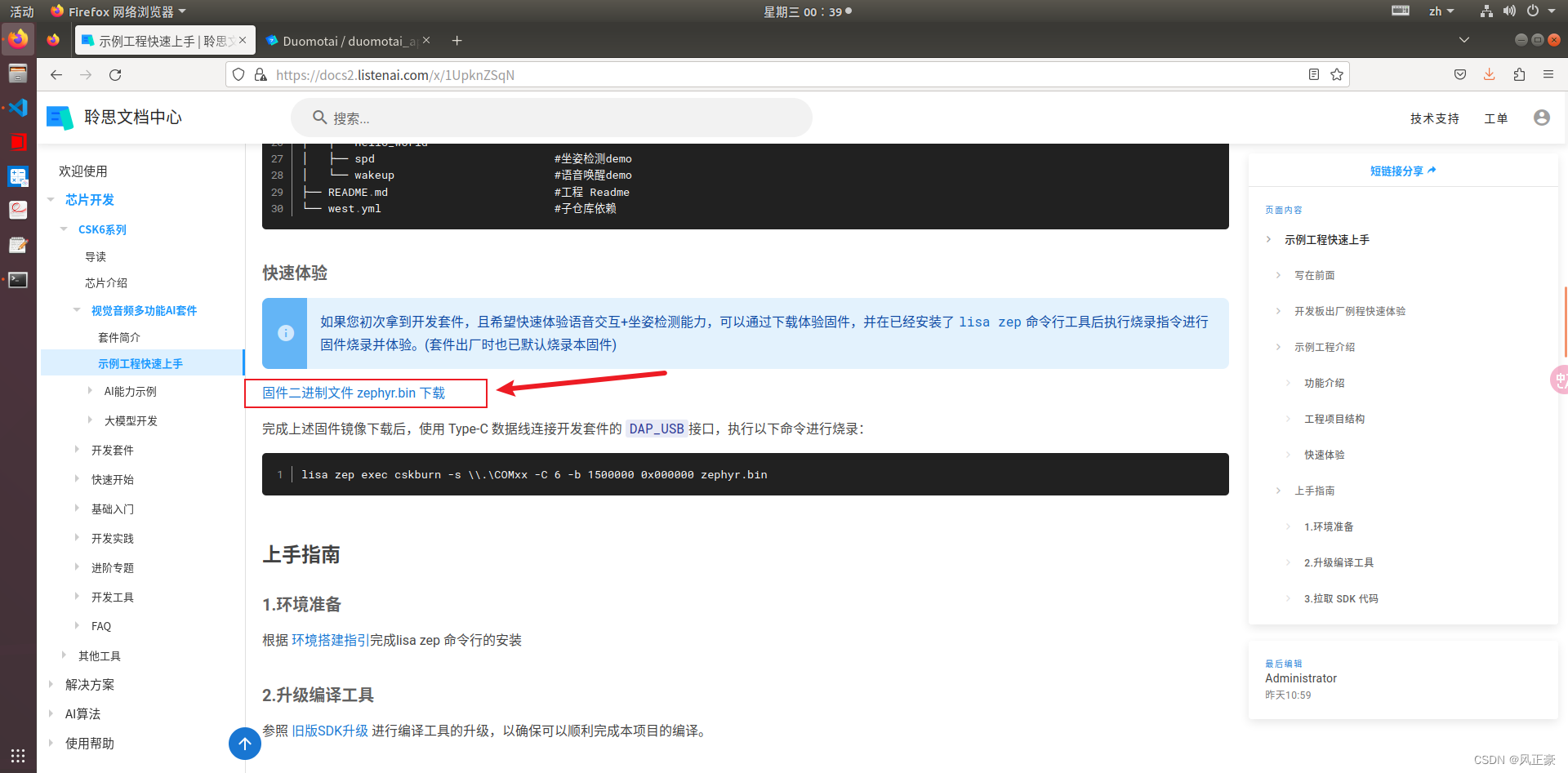
Task: Open 导读 in the sidebar
Action: tap(96, 256)
